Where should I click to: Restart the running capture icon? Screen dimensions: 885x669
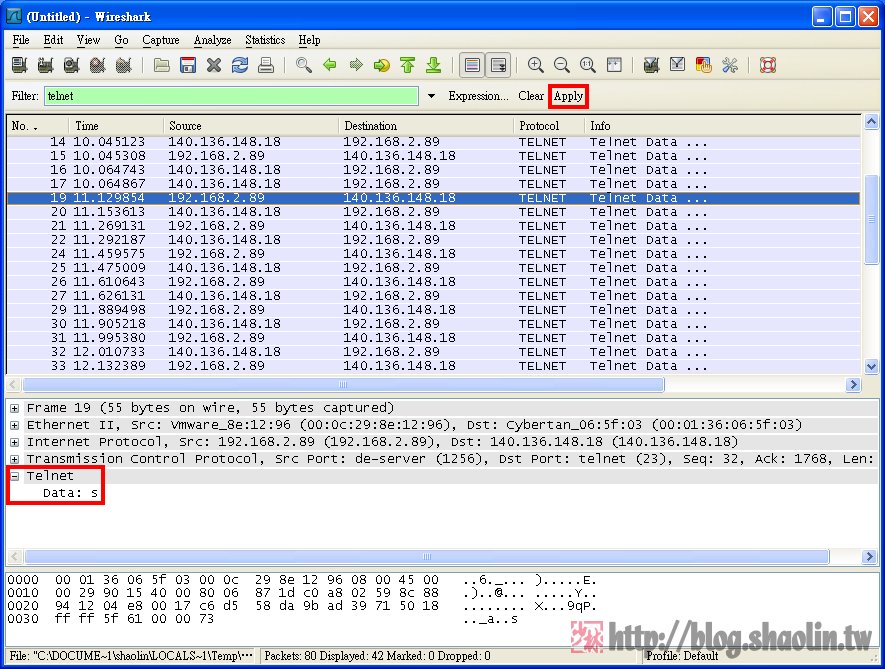(123, 65)
